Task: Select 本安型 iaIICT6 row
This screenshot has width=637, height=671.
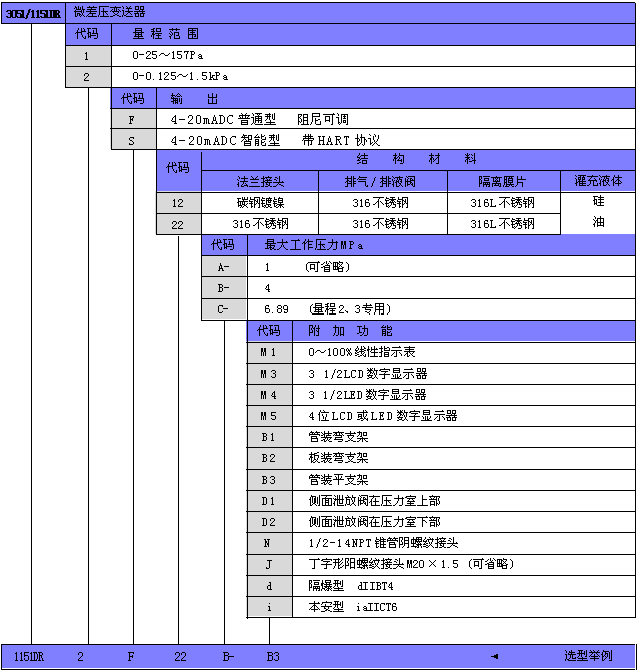Action: coord(464,607)
